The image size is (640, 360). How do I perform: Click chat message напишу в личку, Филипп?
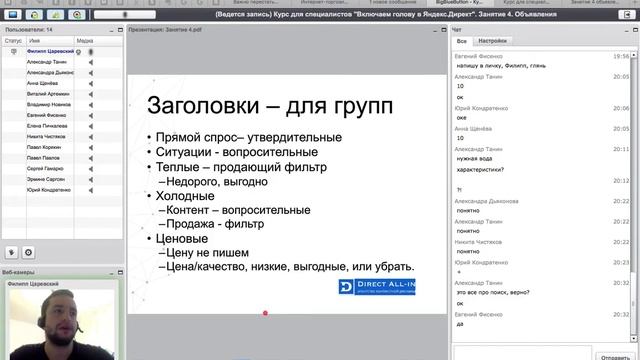click(501, 66)
